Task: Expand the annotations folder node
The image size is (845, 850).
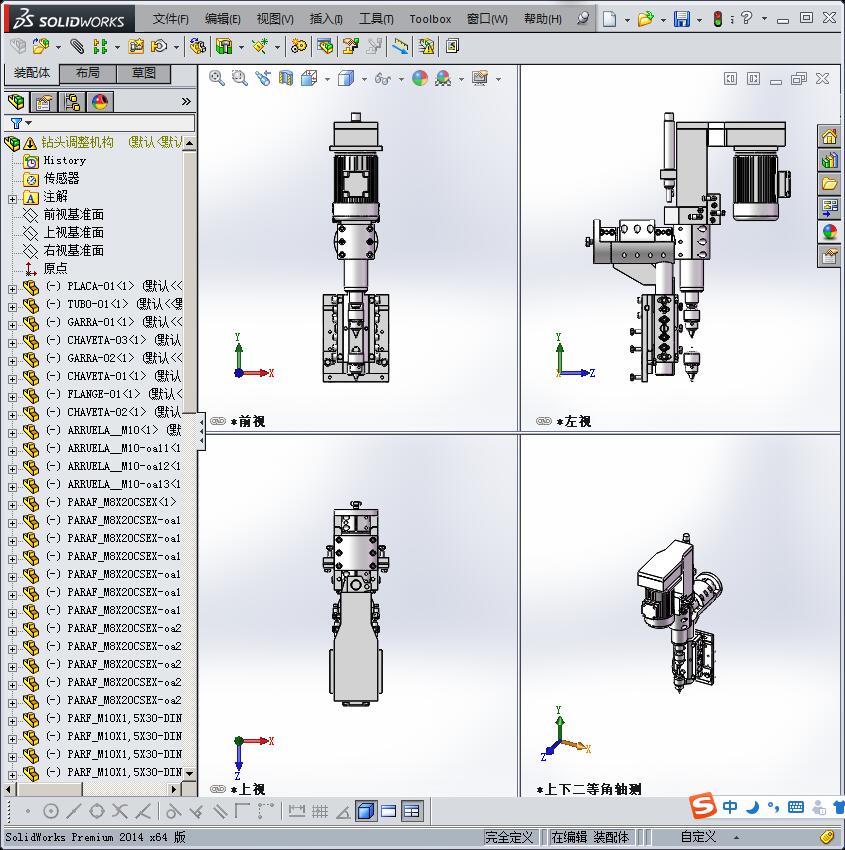Action: (12, 199)
